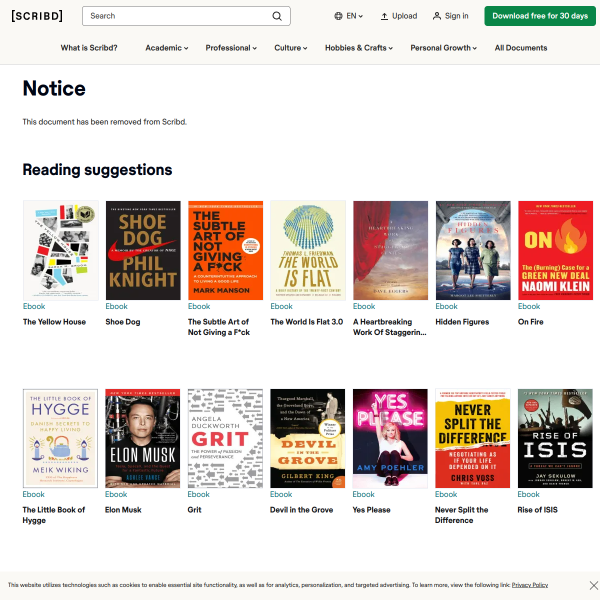Open the Grit book cover

click(x=225, y=439)
